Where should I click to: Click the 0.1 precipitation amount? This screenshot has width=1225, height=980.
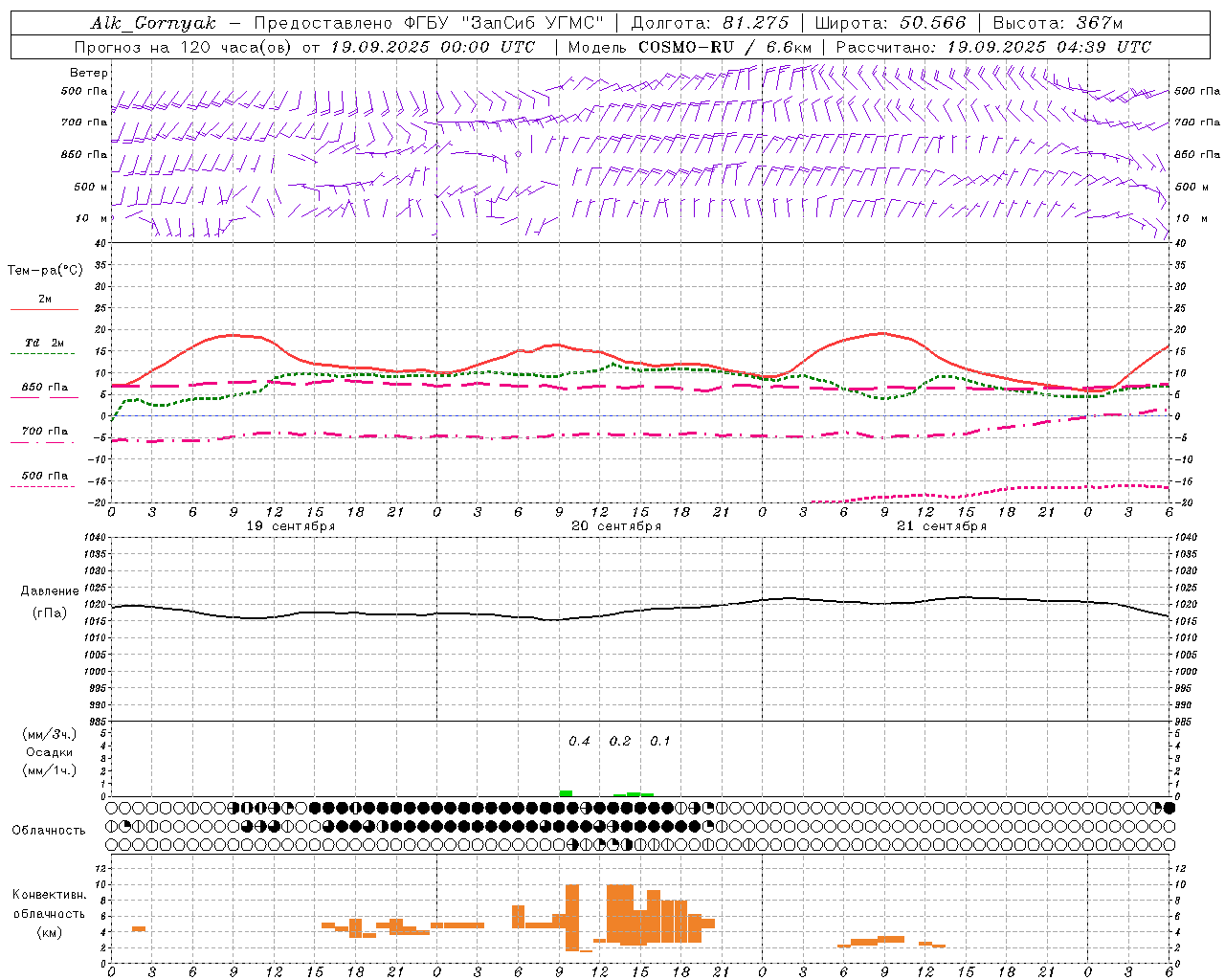pyautogui.click(x=660, y=742)
